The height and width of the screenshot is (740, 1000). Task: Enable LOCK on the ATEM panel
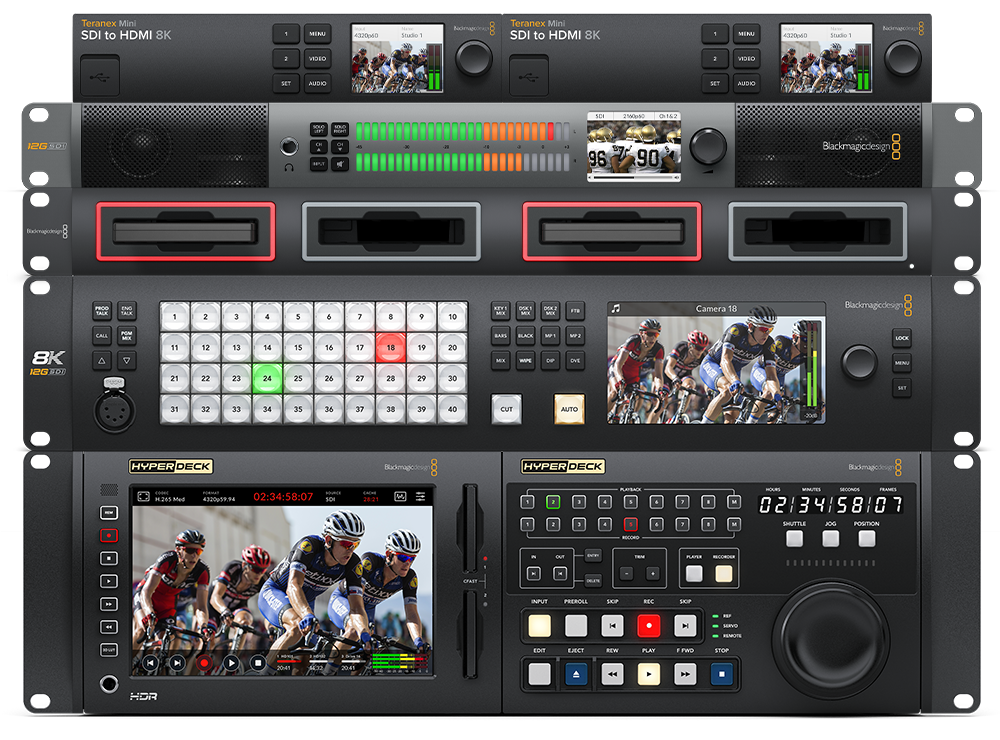pyautogui.click(x=902, y=337)
